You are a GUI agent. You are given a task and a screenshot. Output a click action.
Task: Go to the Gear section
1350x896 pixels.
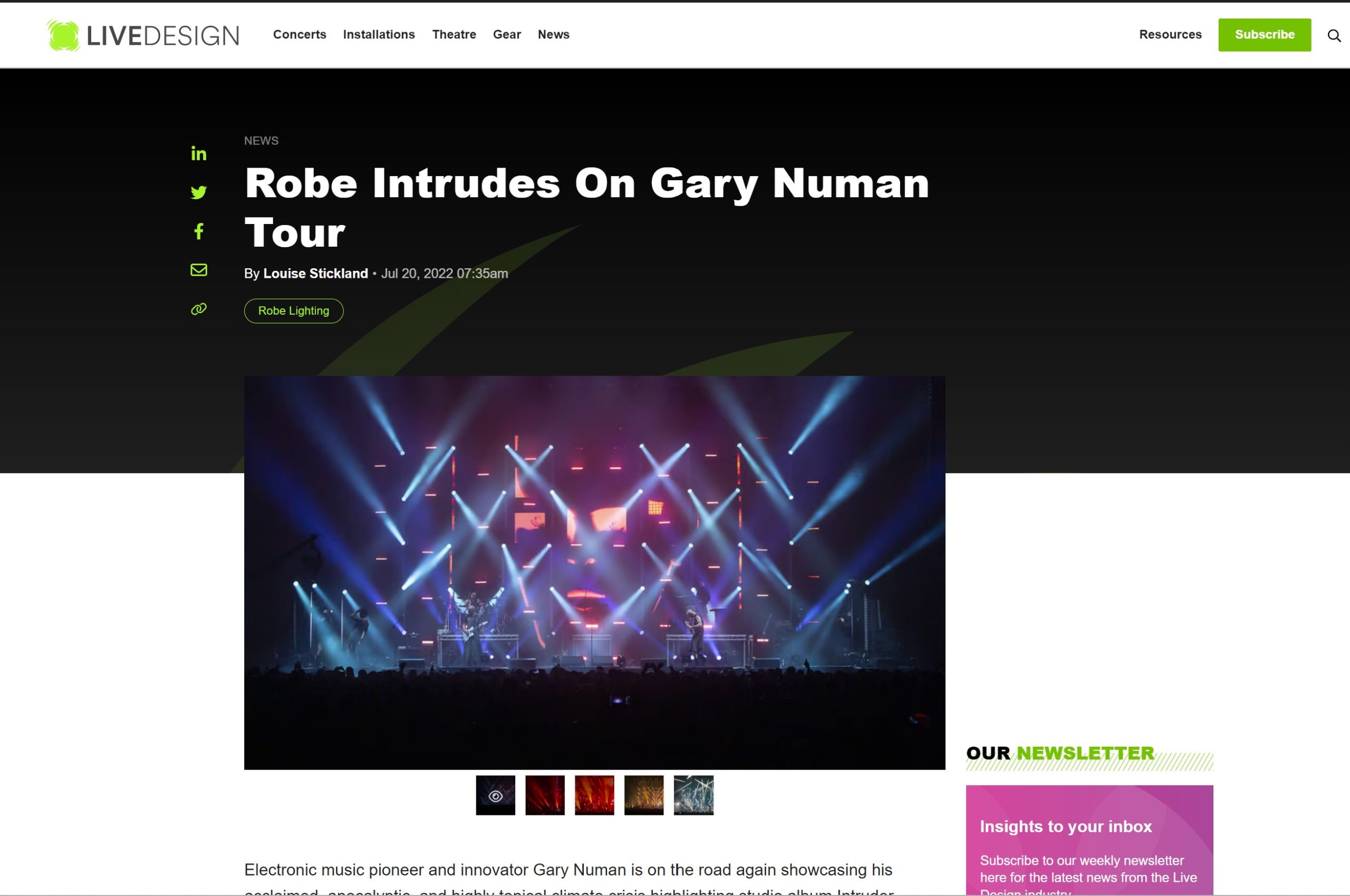[507, 34]
